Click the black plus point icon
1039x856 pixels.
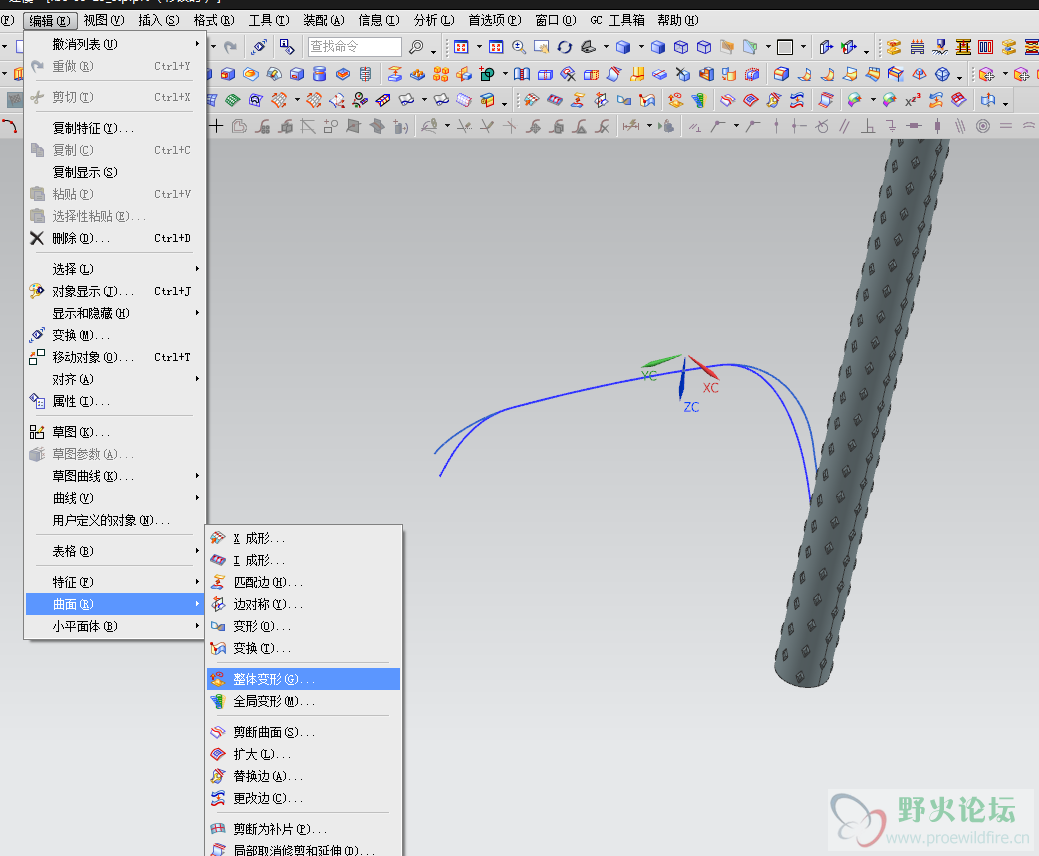click(x=217, y=126)
